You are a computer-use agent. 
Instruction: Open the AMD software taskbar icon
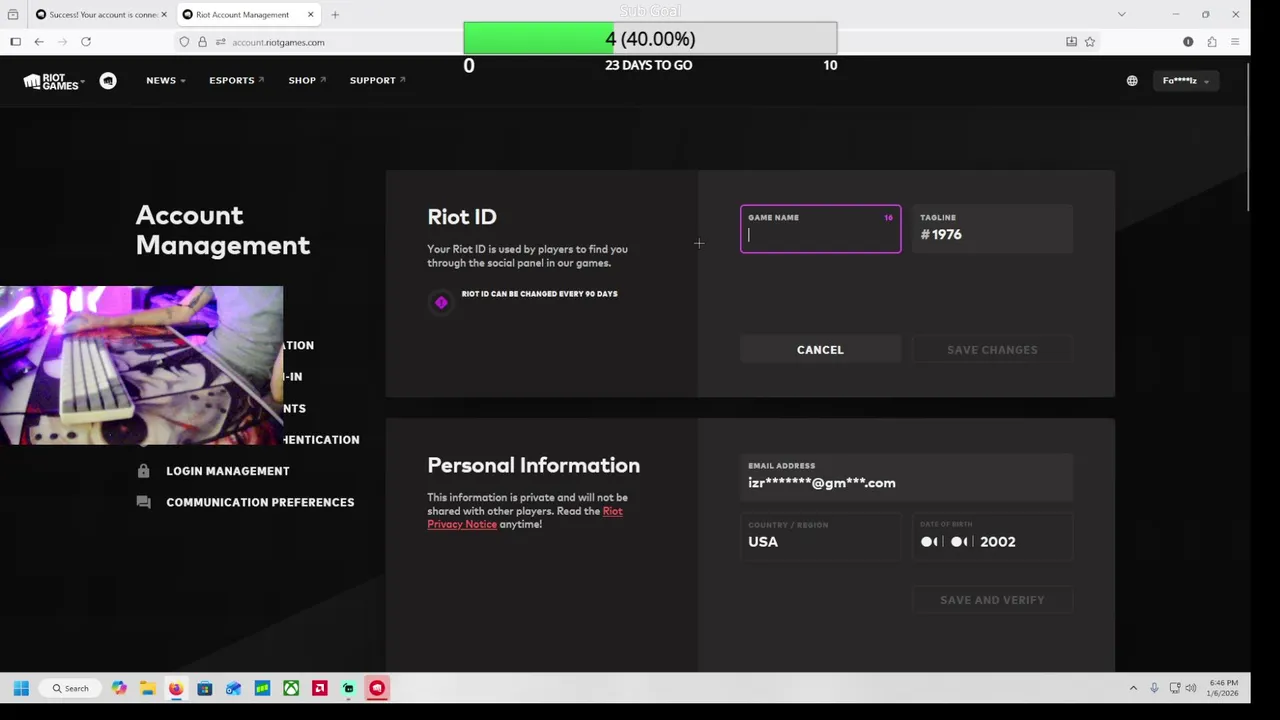tap(320, 688)
